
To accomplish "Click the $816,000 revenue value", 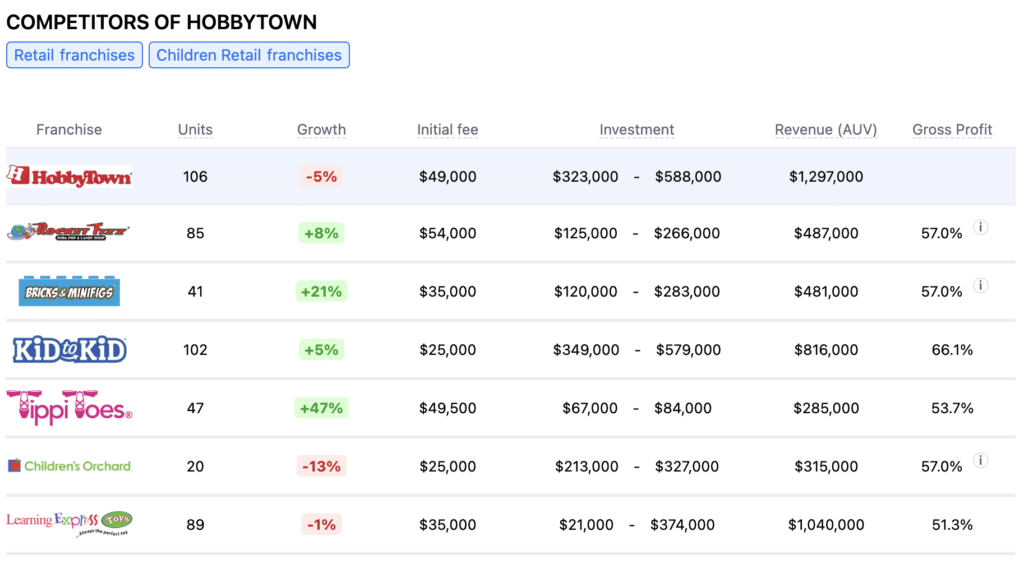I will click(826, 350).
